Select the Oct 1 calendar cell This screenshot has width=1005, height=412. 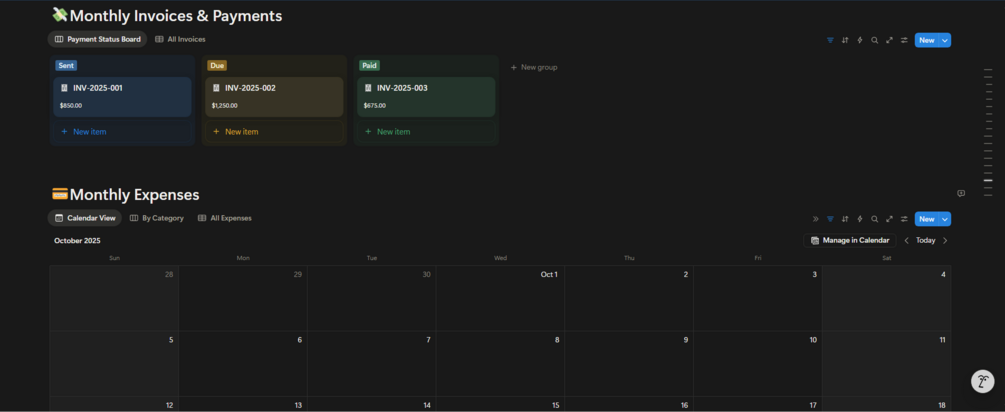pyautogui.click(x=500, y=298)
